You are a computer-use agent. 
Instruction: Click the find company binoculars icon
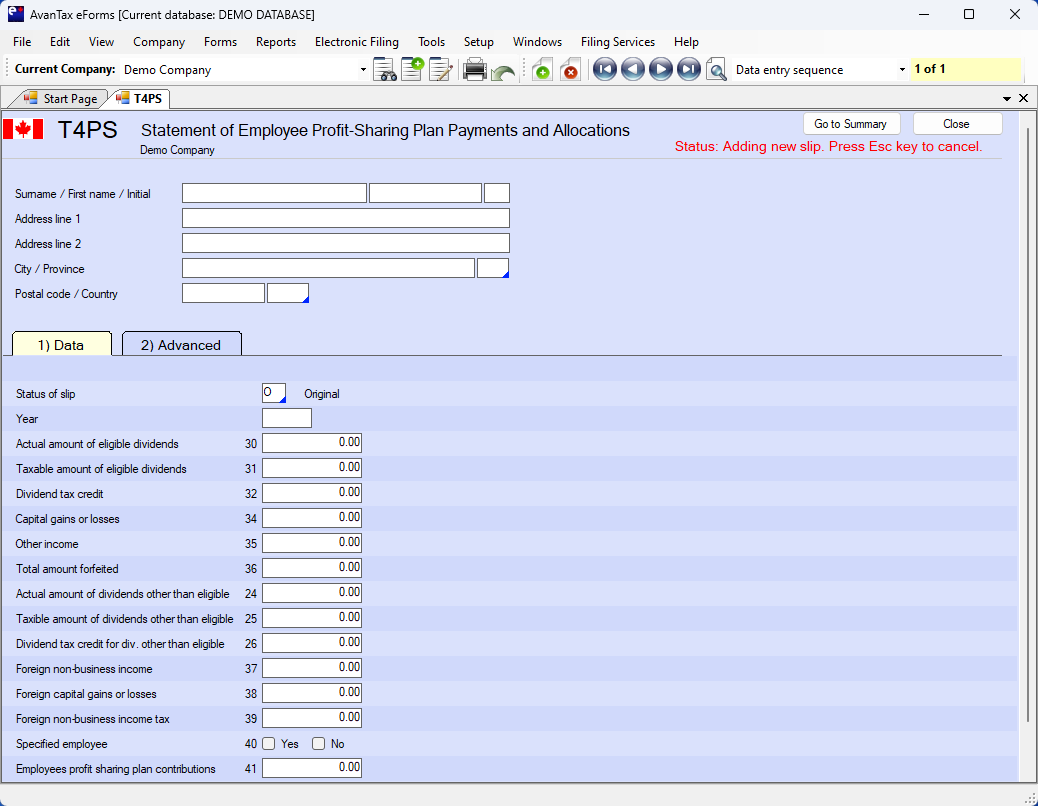point(385,70)
